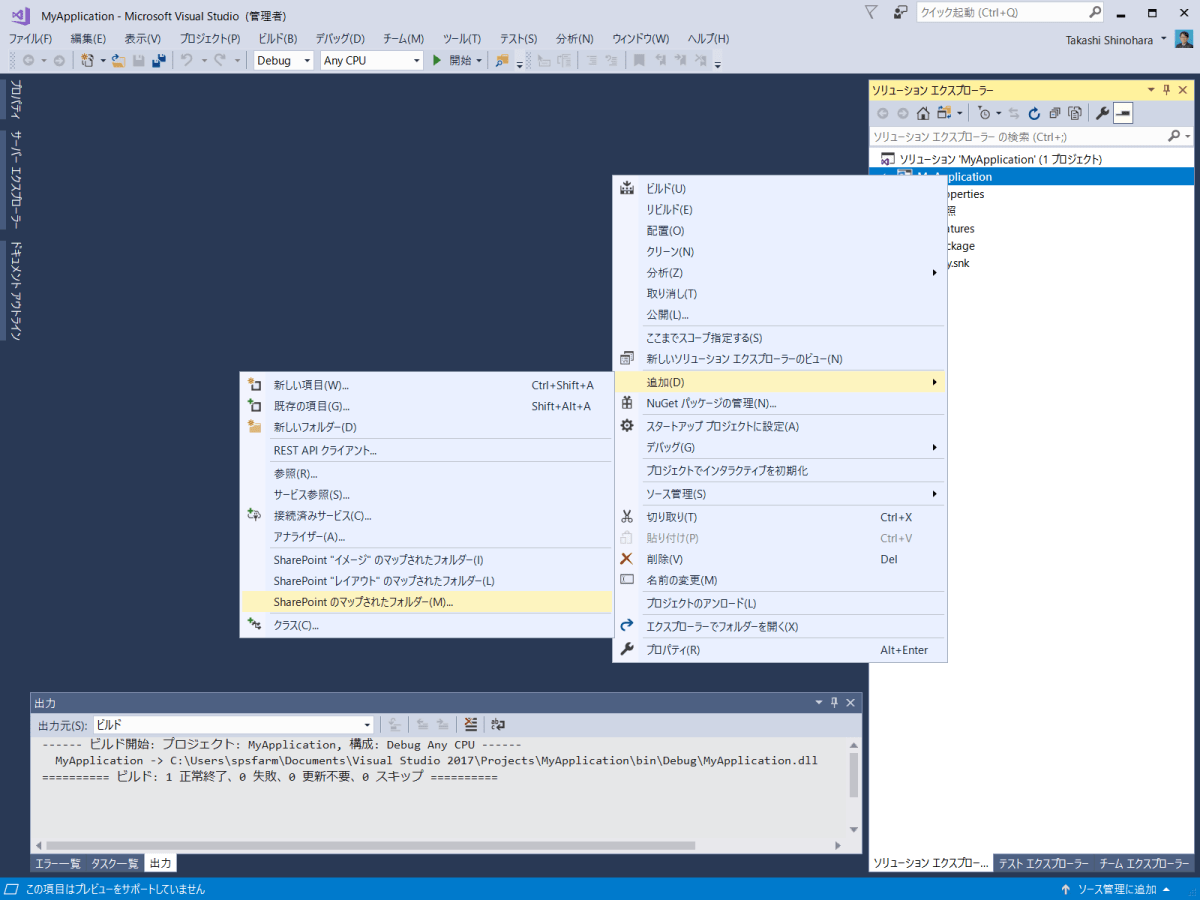Viewport: 1200px width, 900px height.
Task: Click the new project toolbar icon
Action: coord(88,60)
